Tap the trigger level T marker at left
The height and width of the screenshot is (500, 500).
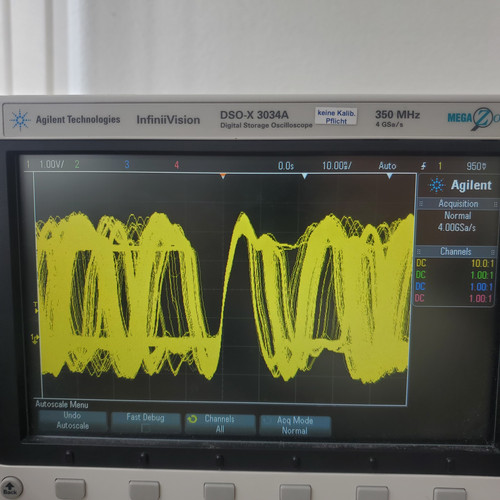click(x=36, y=307)
